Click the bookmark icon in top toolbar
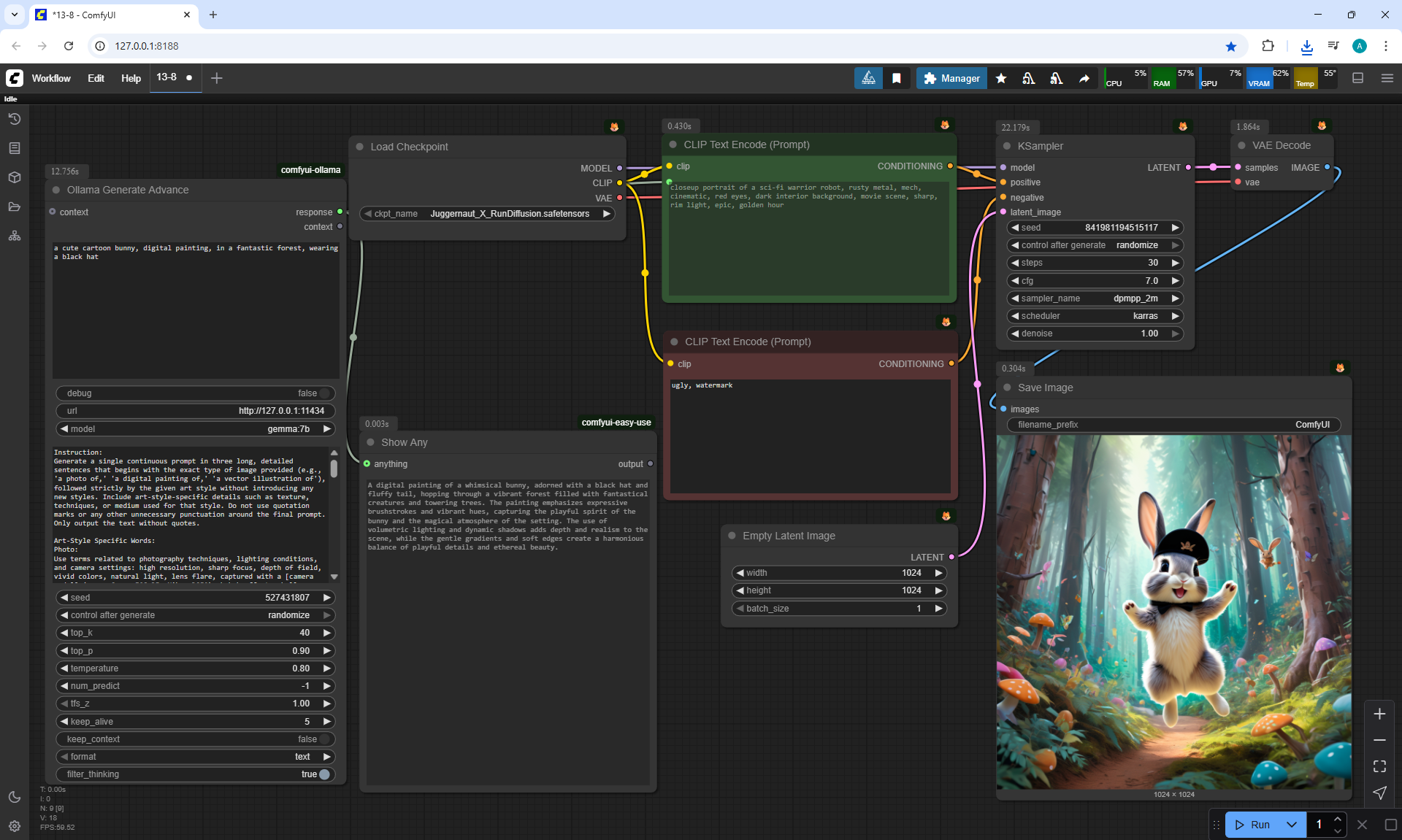Image resolution: width=1402 pixels, height=840 pixels. 897,78
